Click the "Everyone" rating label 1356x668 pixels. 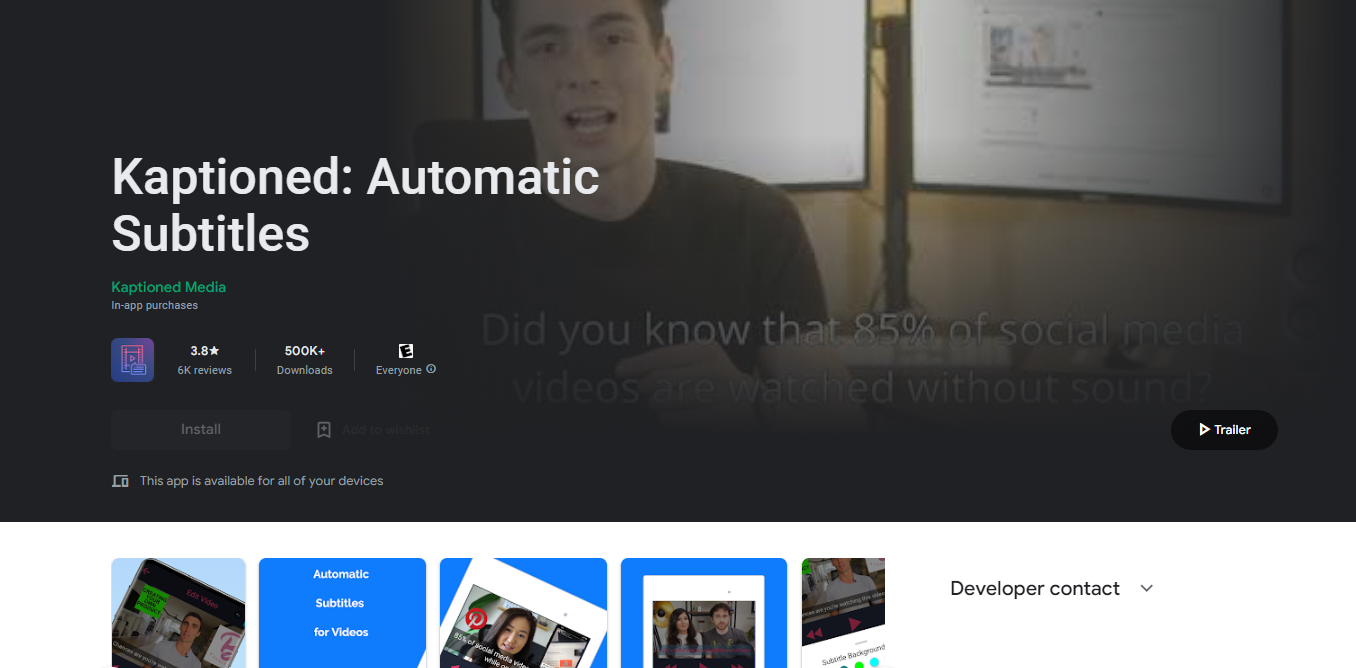(399, 370)
